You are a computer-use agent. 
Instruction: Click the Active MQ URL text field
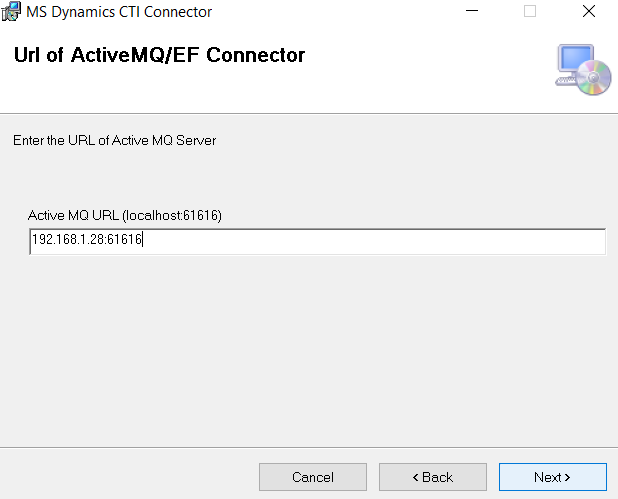[317, 241]
